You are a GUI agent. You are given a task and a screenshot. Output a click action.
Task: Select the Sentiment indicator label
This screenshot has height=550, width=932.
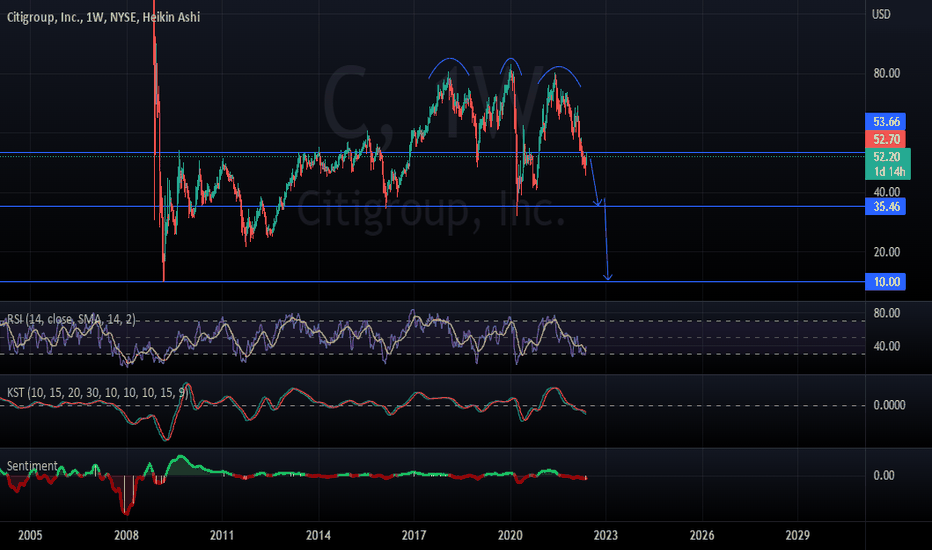[32, 466]
